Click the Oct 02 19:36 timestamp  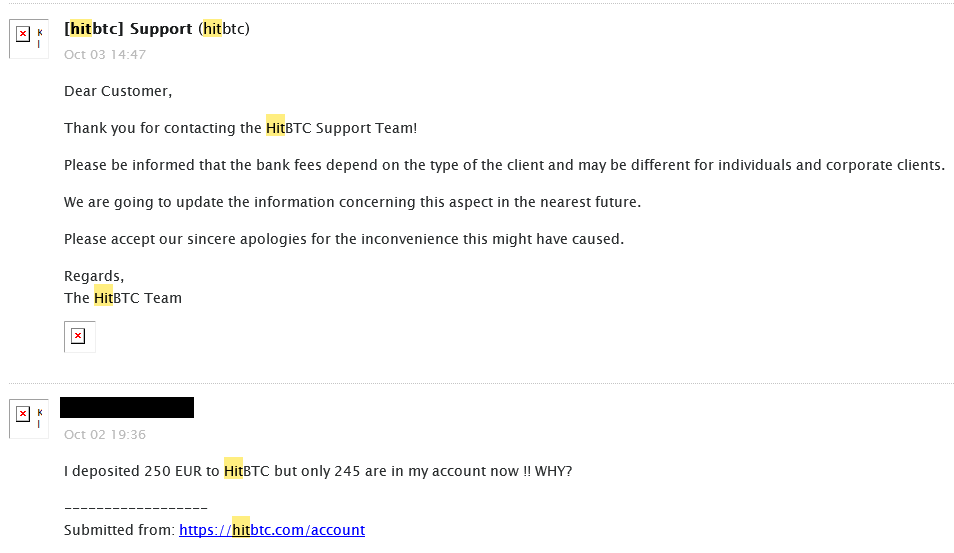point(105,435)
